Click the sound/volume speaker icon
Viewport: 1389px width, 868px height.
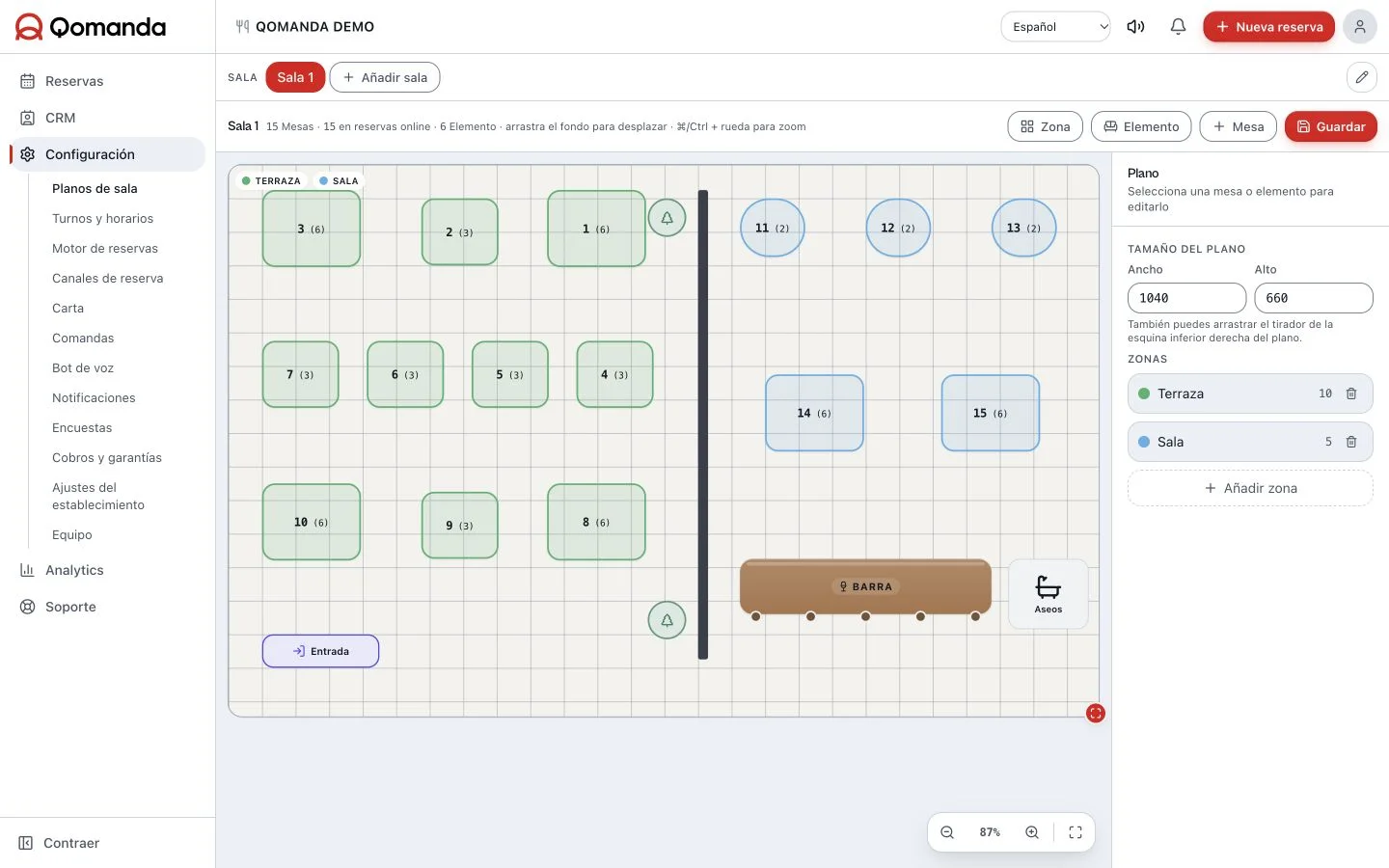point(1135,27)
